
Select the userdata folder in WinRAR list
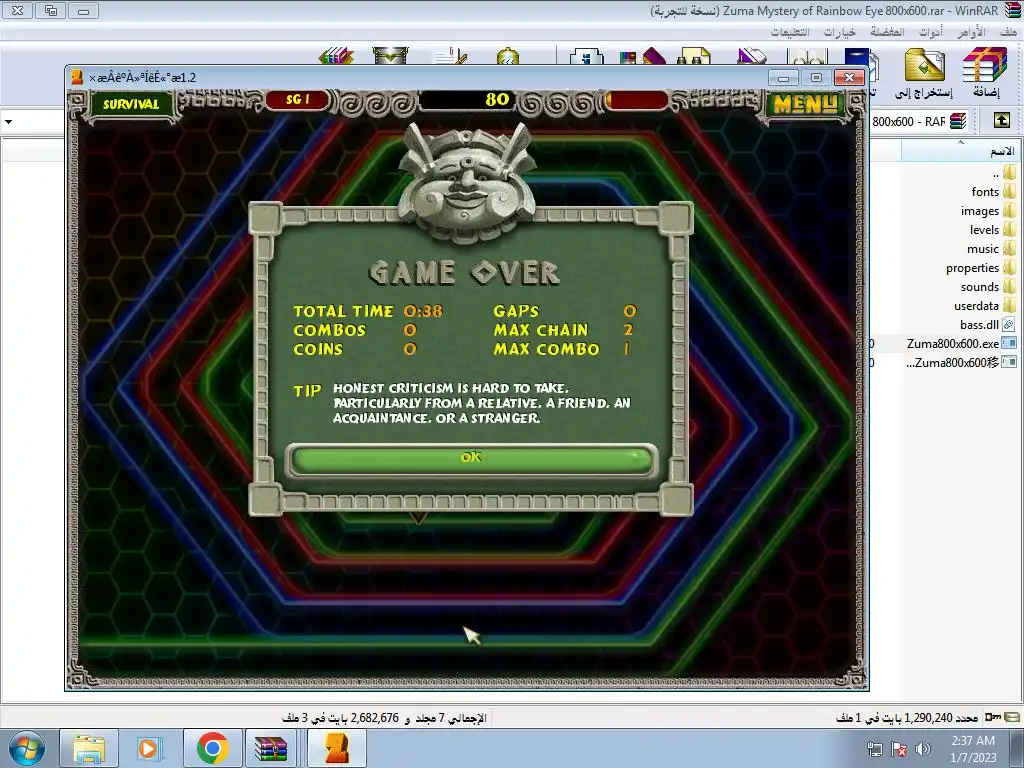coord(985,305)
